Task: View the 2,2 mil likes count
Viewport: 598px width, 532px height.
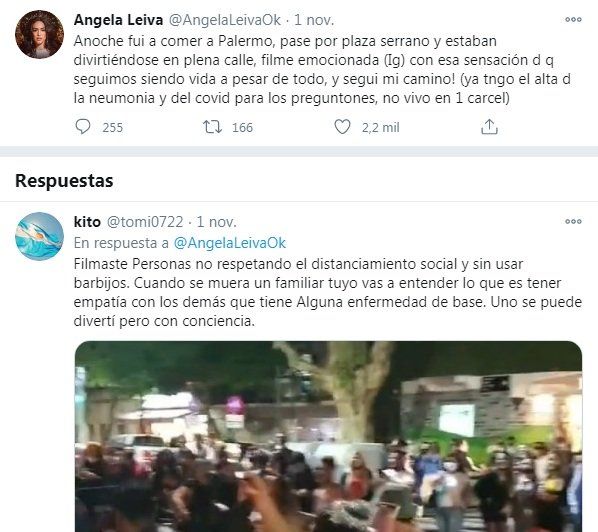Action: click(380, 127)
